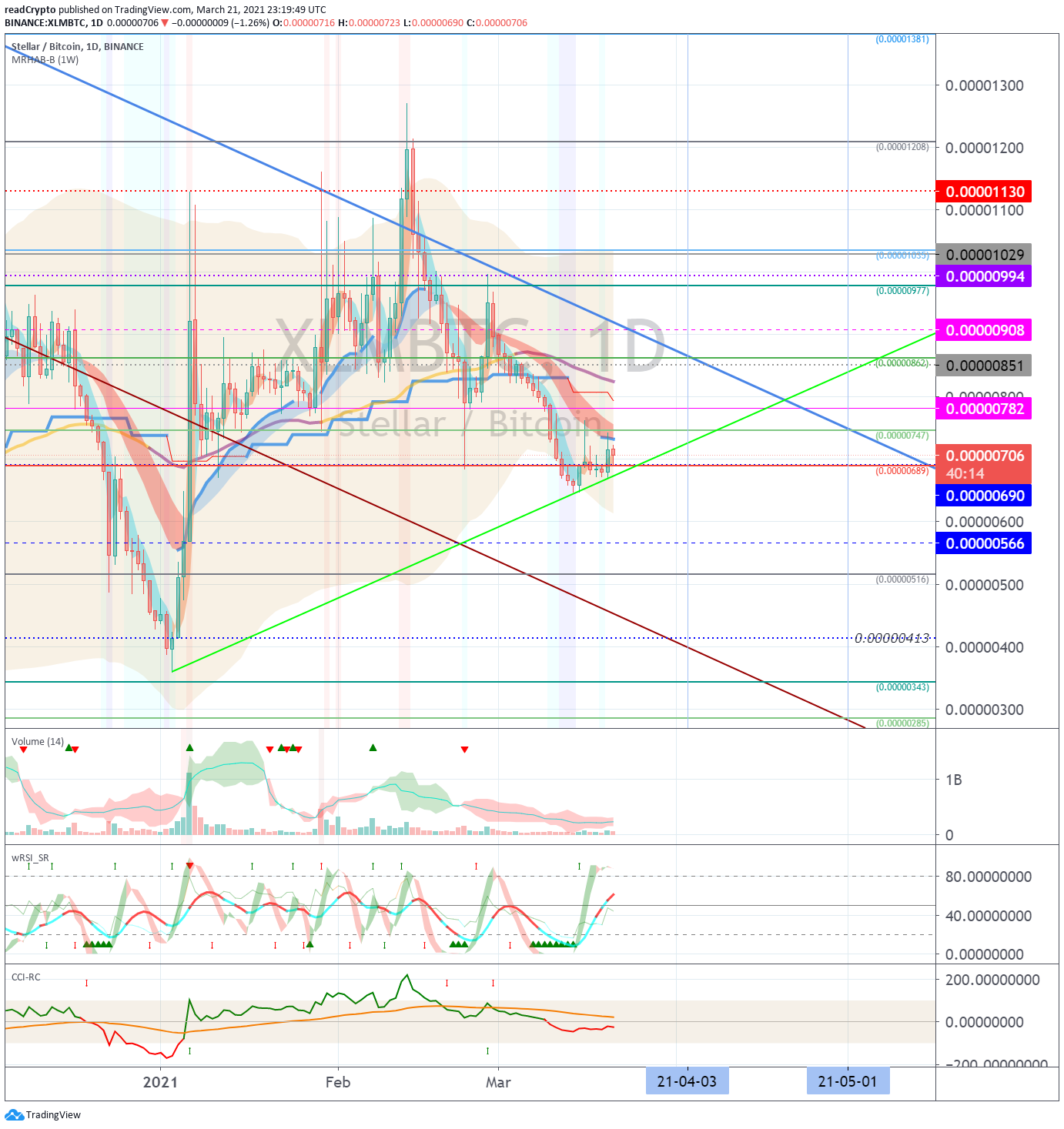Click the wRSI_SR indicator label
Screen dimensions: 1064x1129
(30, 857)
